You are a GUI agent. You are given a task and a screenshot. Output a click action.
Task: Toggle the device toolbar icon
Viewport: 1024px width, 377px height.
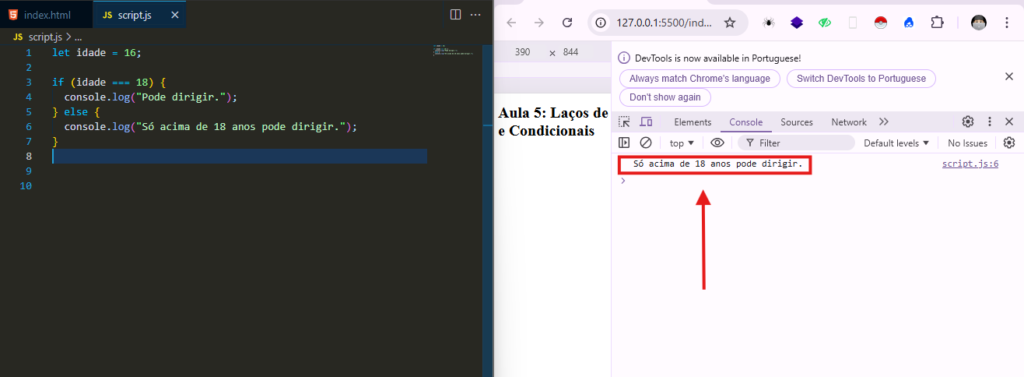pyautogui.click(x=646, y=122)
